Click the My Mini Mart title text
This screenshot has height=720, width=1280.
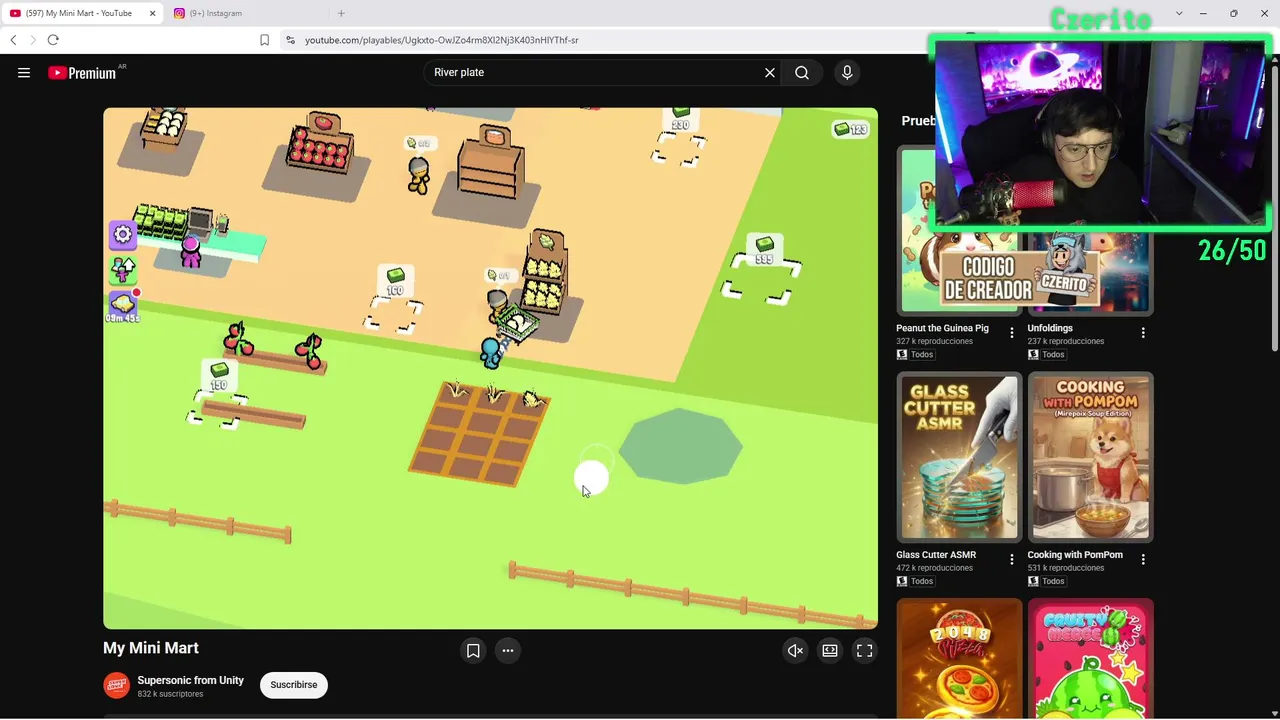151,648
